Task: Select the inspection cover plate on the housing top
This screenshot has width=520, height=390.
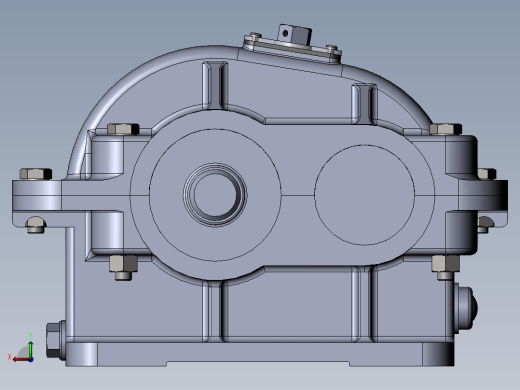Action: (x=293, y=50)
